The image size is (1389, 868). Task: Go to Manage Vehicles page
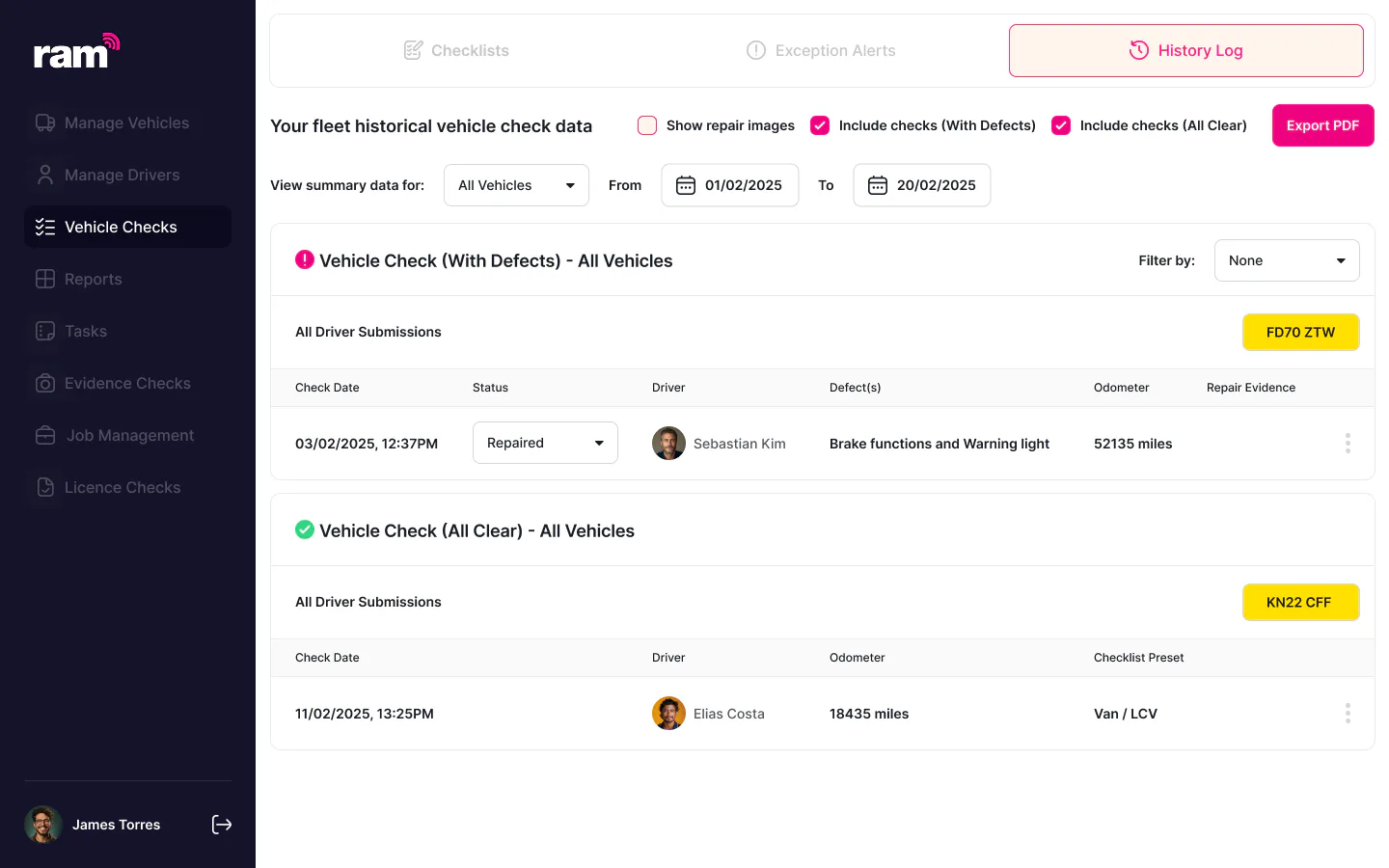coord(127,122)
